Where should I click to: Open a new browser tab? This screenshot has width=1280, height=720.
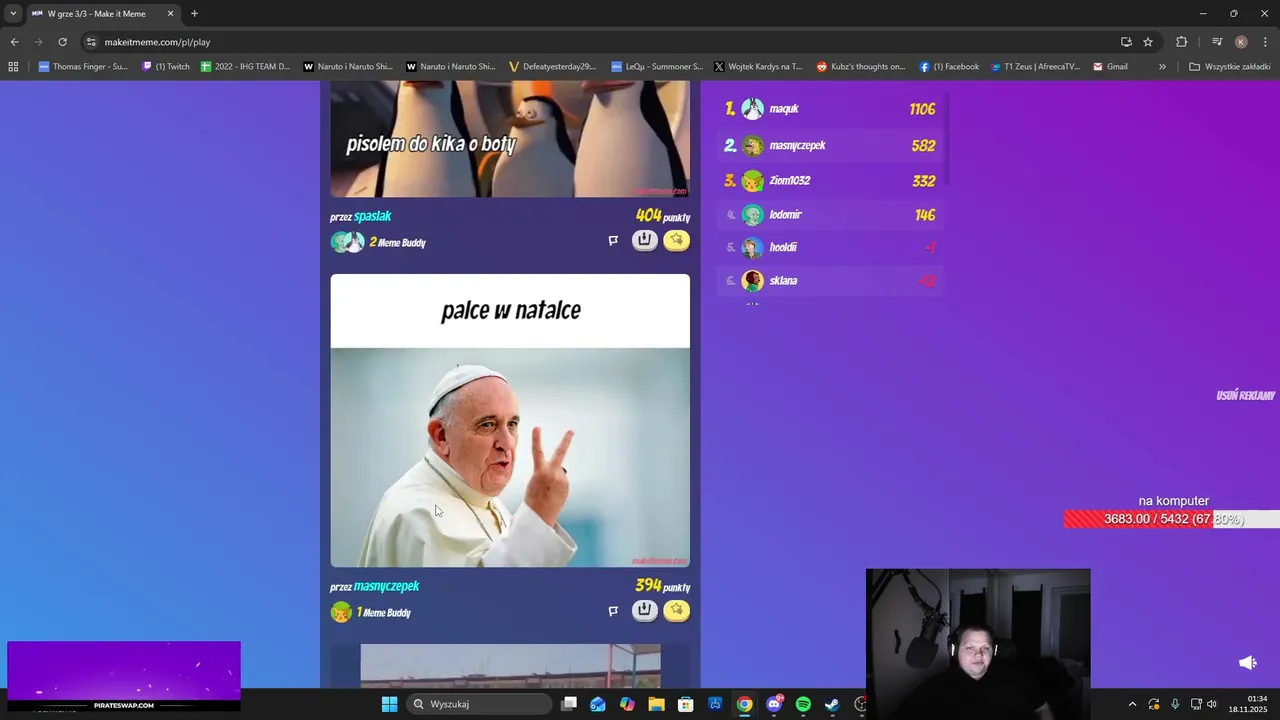pos(194,14)
